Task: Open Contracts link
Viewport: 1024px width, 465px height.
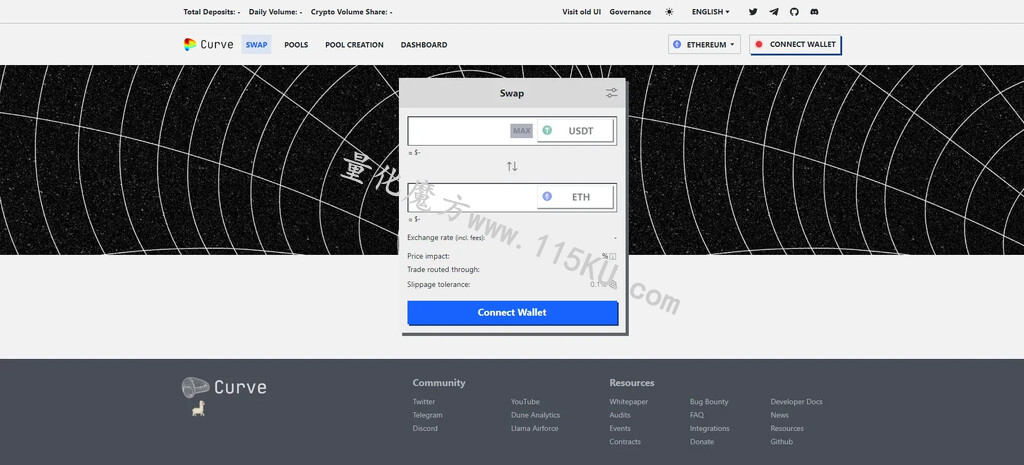Action: [625, 442]
